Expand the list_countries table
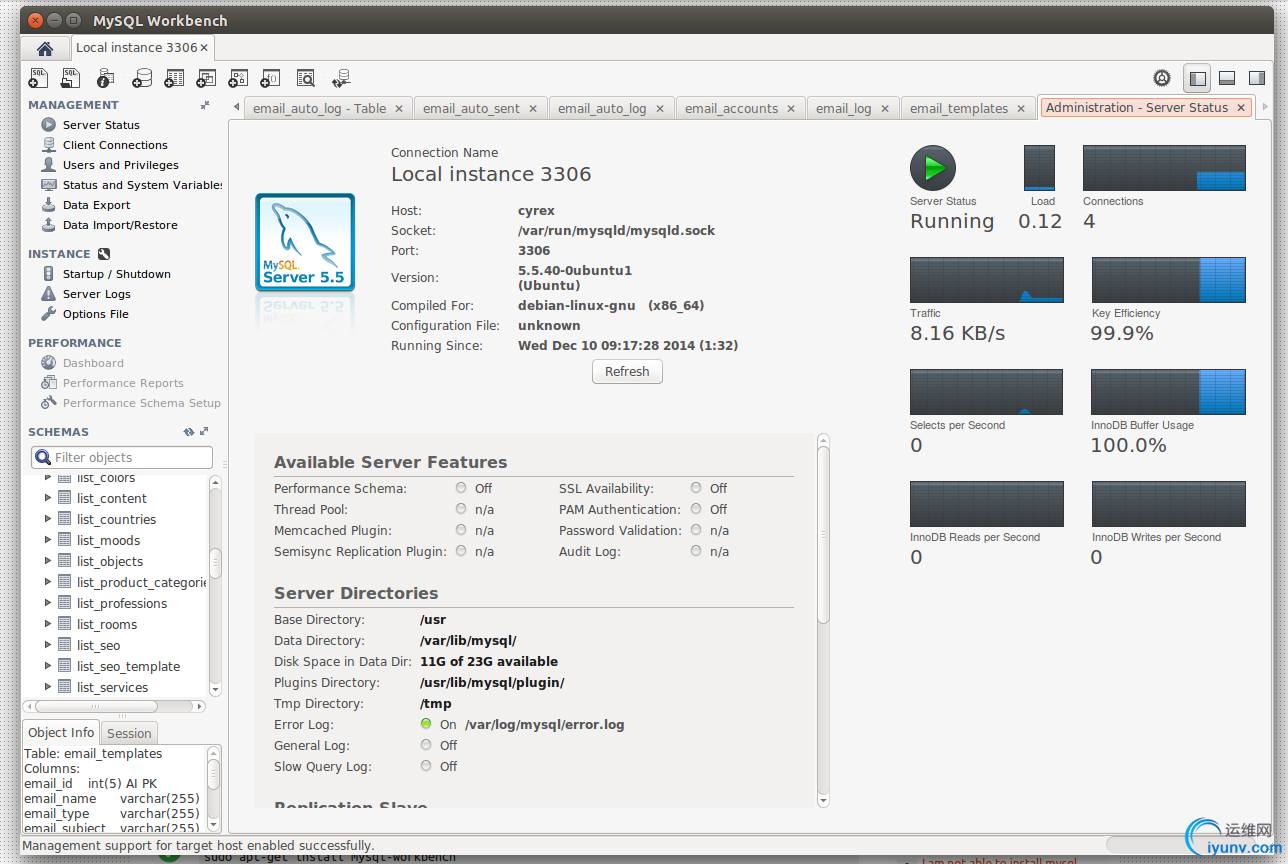The width and height of the screenshot is (1288, 864). click(47, 519)
